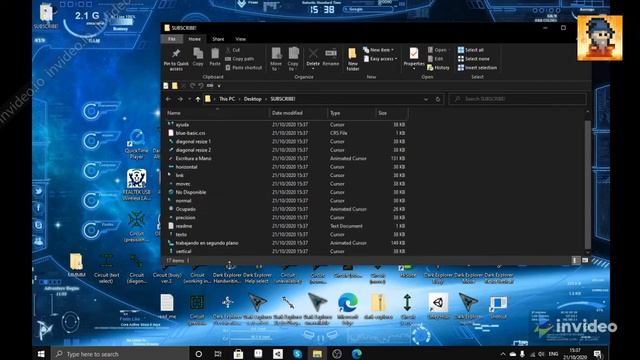Click New folder icon in Quick Access Toolbar

pos(175,86)
